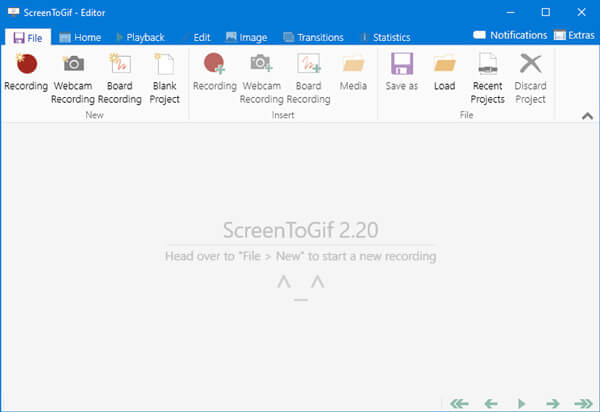Image resolution: width=600 pixels, height=412 pixels.
Task: Open the Extras menu
Action: (x=574, y=35)
